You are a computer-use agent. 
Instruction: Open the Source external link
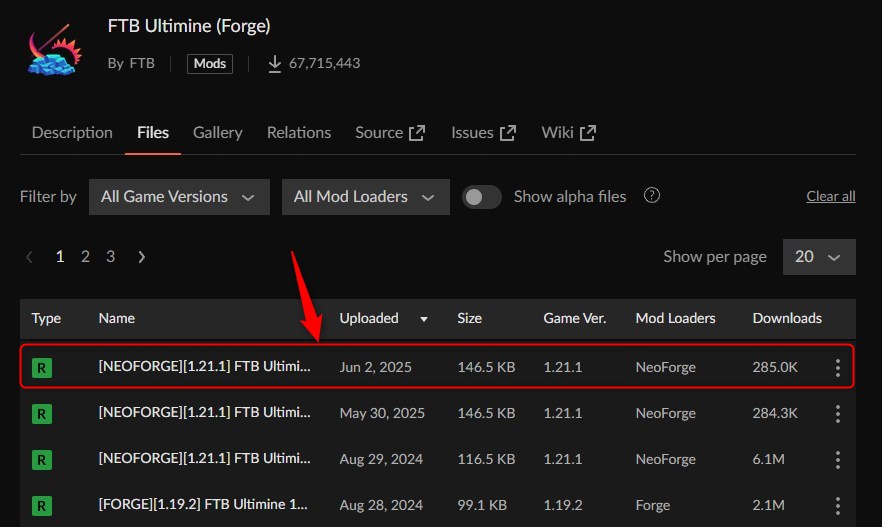[x=390, y=133]
